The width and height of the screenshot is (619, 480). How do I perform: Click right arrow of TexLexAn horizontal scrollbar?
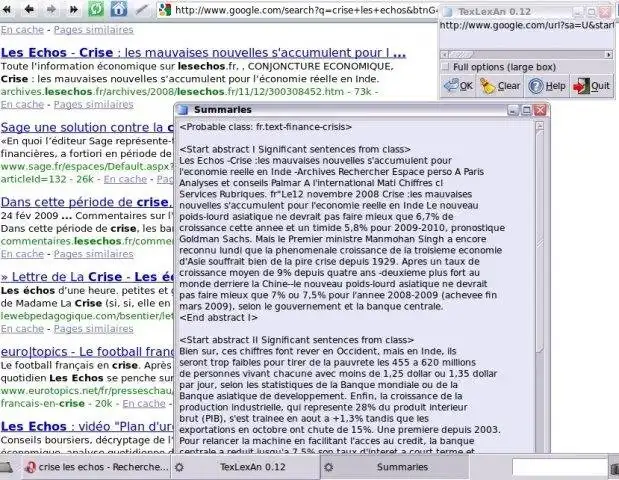[609, 54]
